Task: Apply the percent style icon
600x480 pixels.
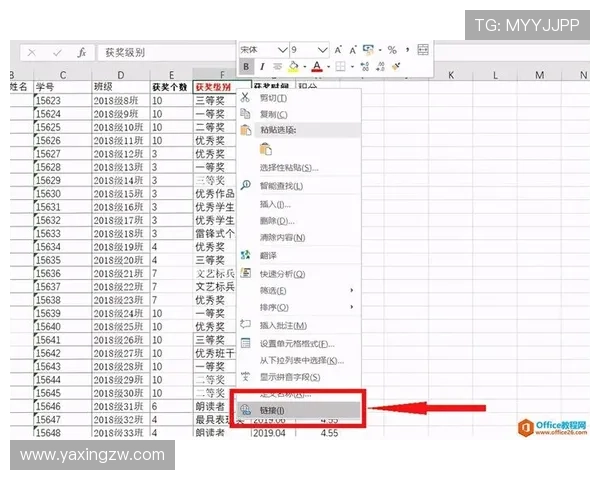Action: pos(392,50)
